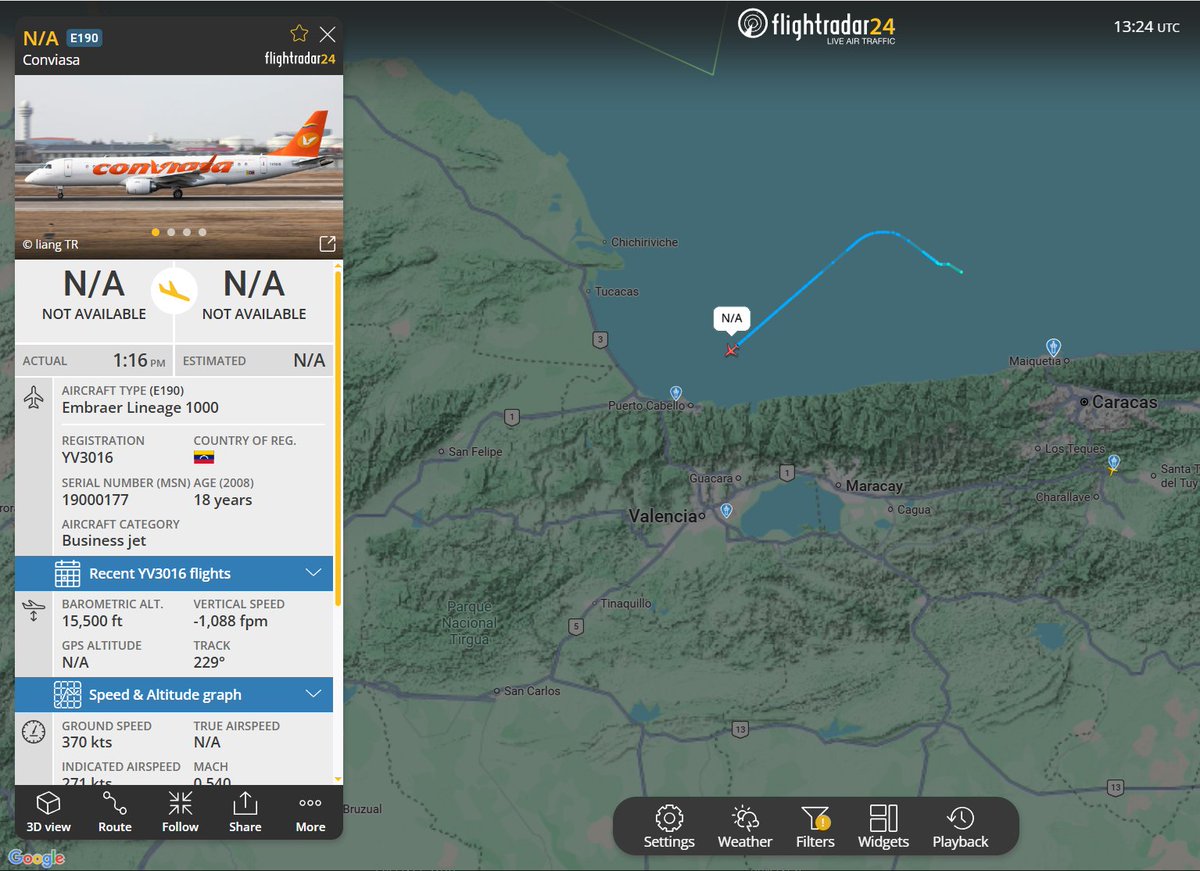Open the More options menu
Image resolution: width=1200 pixels, height=871 pixels.
[x=310, y=811]
